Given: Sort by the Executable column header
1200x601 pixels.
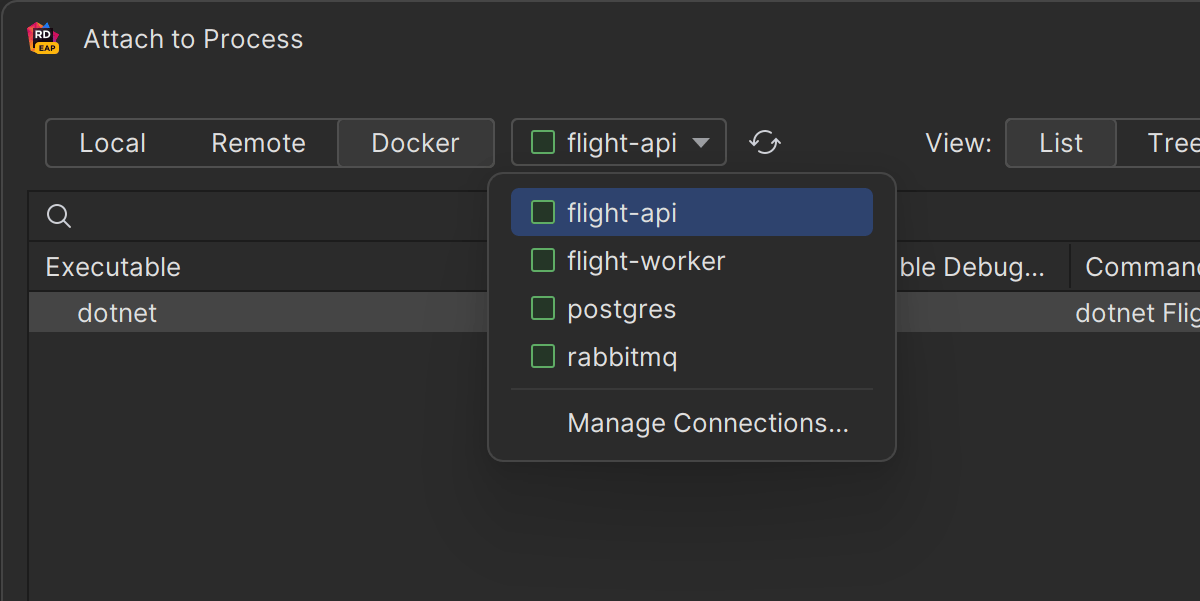Looking at the screenshot, I should [113, 267].
